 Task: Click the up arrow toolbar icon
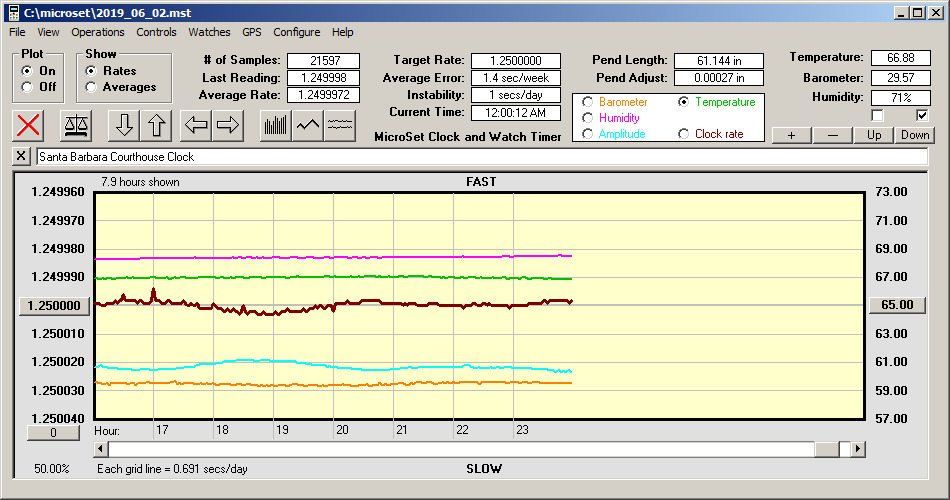(157, 125)
